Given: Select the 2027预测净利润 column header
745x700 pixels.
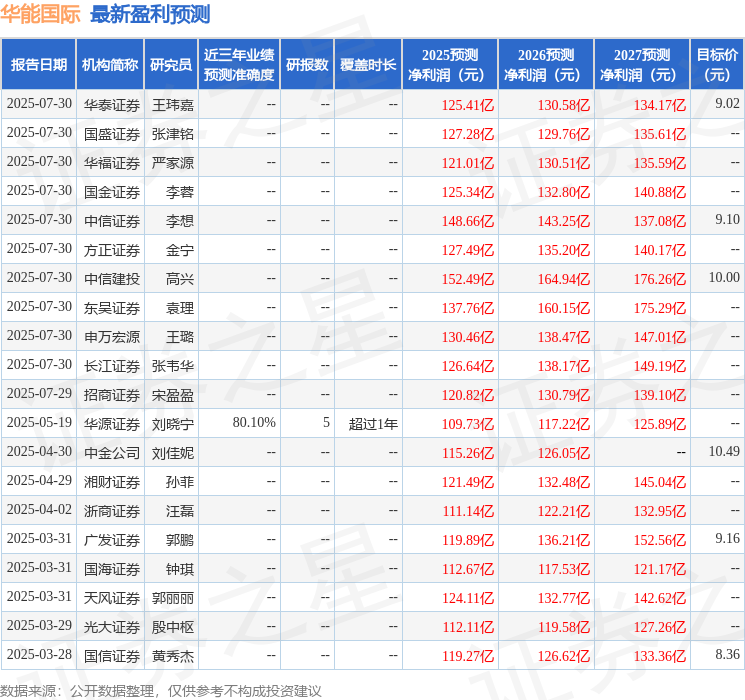Looking at the screenshot, I should coord(642,65).
